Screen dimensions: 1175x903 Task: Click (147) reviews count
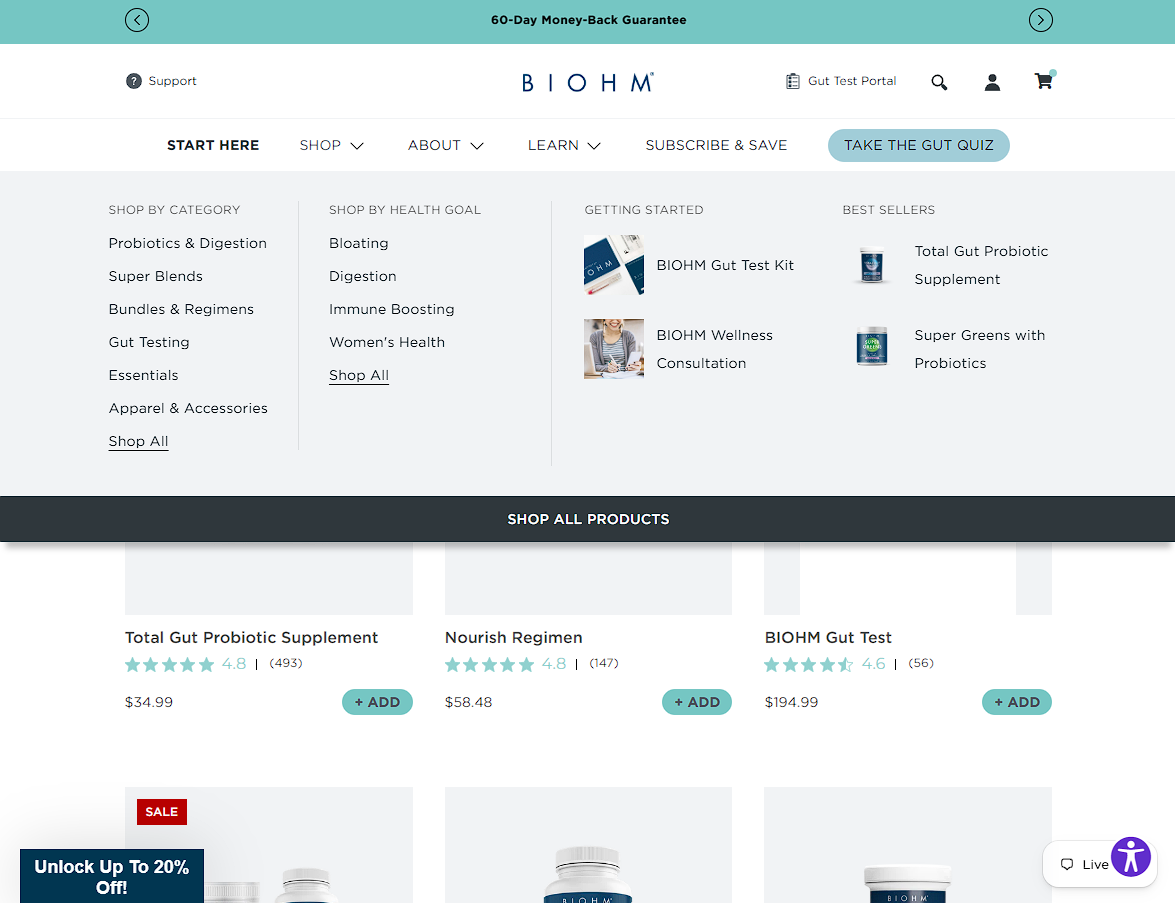(604, 663)
